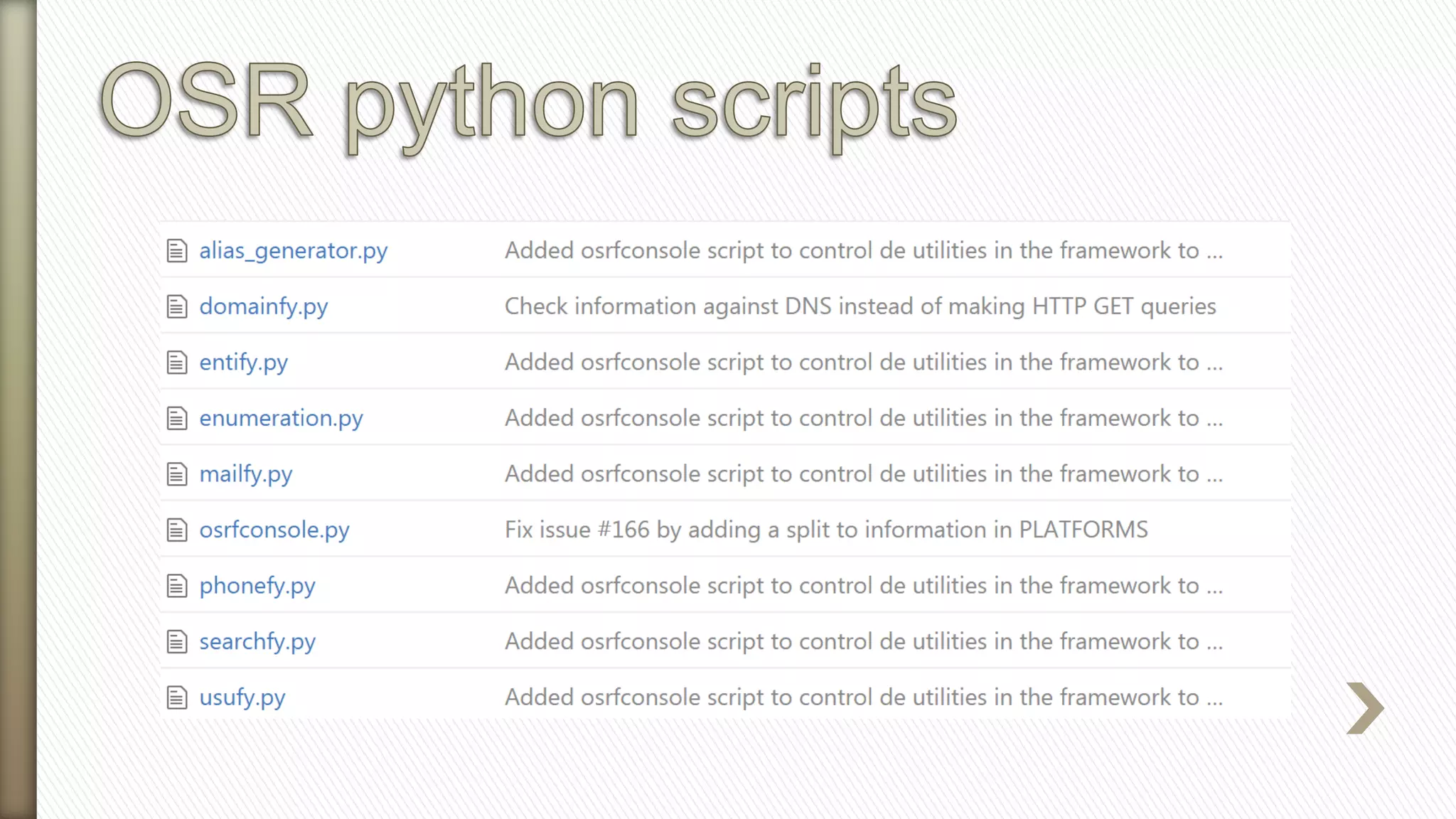Click the 'OSR python scripts' slide title
This screenshot has width=1456, height=819.
pyautogui.click(x=528, y=103)
